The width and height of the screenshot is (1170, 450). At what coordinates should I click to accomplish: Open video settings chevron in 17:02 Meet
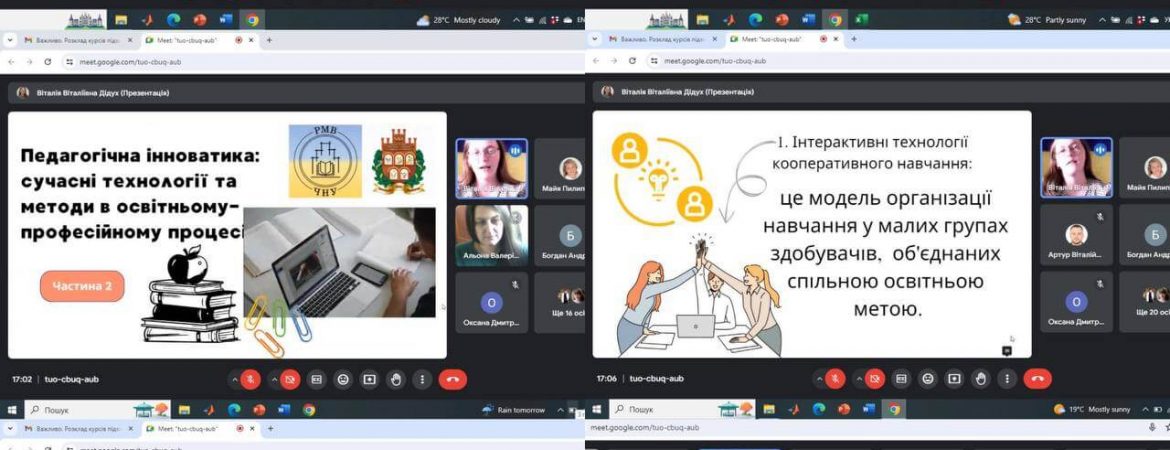[275, 379]
